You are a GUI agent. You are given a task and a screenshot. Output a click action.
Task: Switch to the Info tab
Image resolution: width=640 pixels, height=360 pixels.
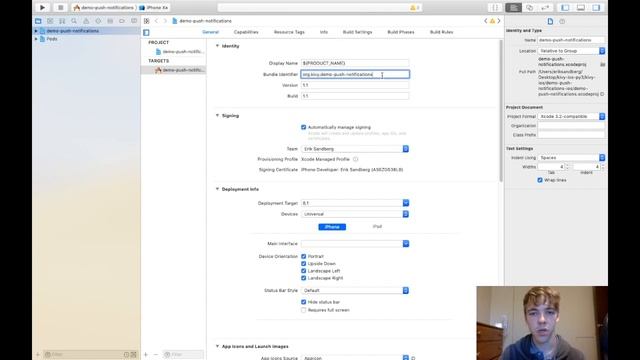tap(324, 32)
